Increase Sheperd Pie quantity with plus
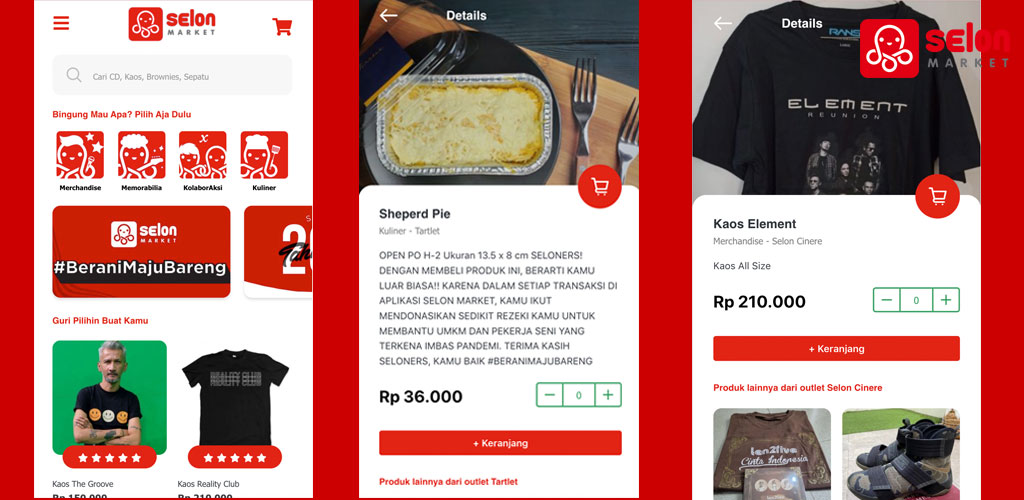This screenshot has height=500, width=1024. pyautogui.click(x=608, y=395)
